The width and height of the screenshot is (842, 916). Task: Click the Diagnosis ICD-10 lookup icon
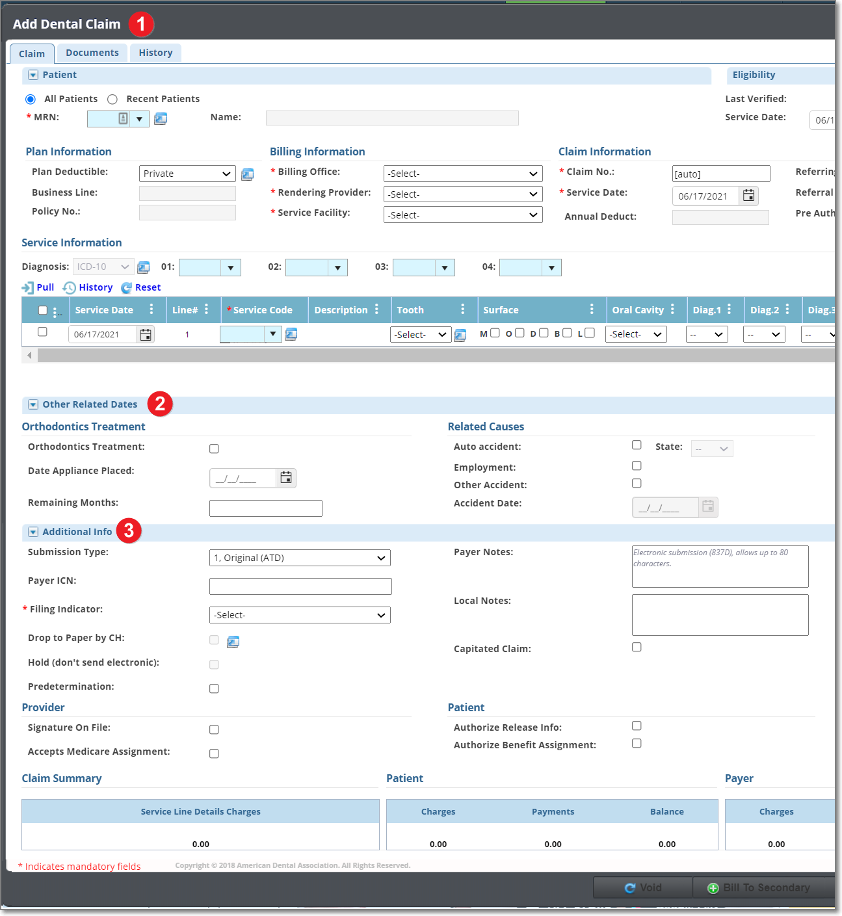pyautogui.click(x=143, y=267)
